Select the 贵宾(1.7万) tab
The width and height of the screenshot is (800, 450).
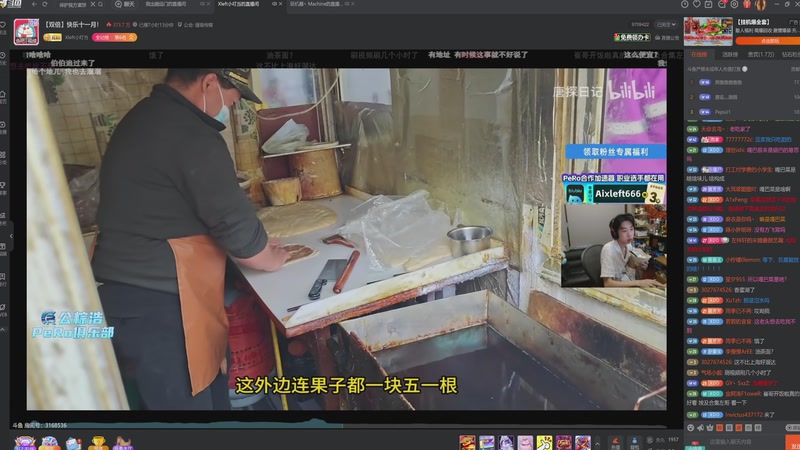click(761, 54)
